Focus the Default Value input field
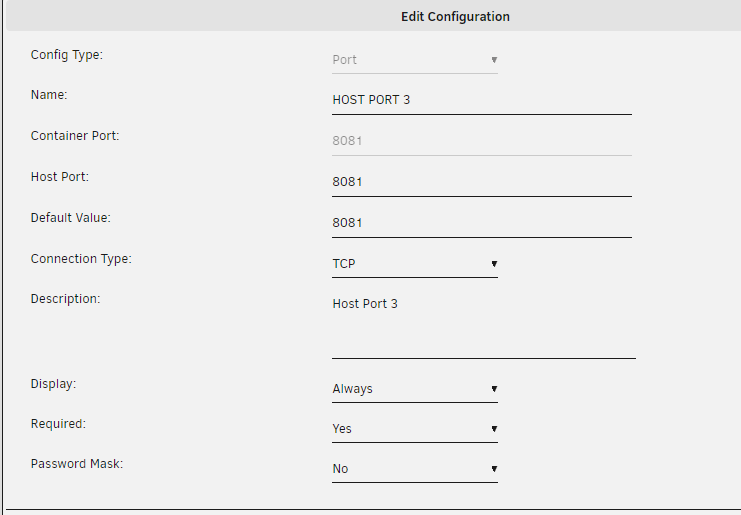741x515 pixels. point(482,223)
